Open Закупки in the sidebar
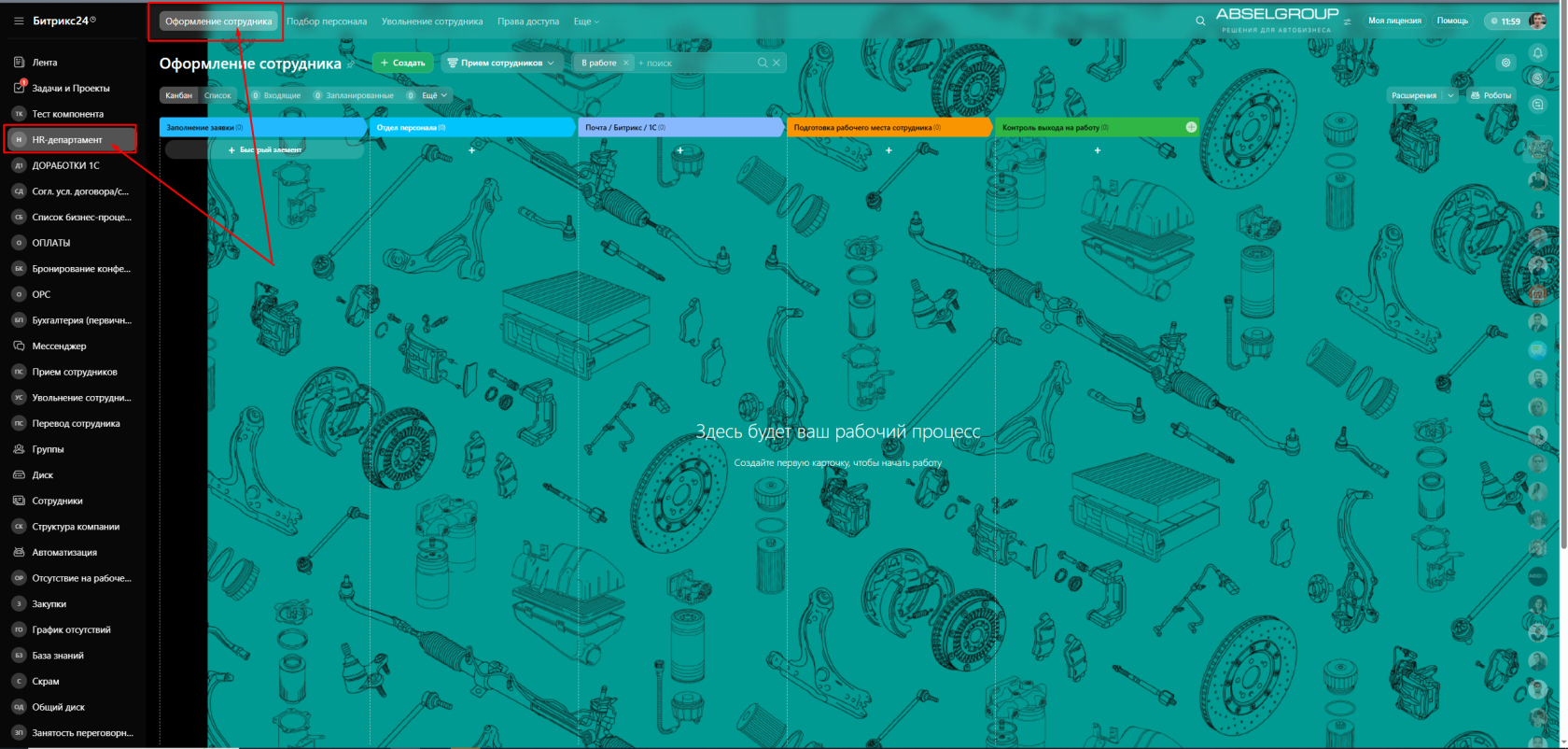 point(49,604)
